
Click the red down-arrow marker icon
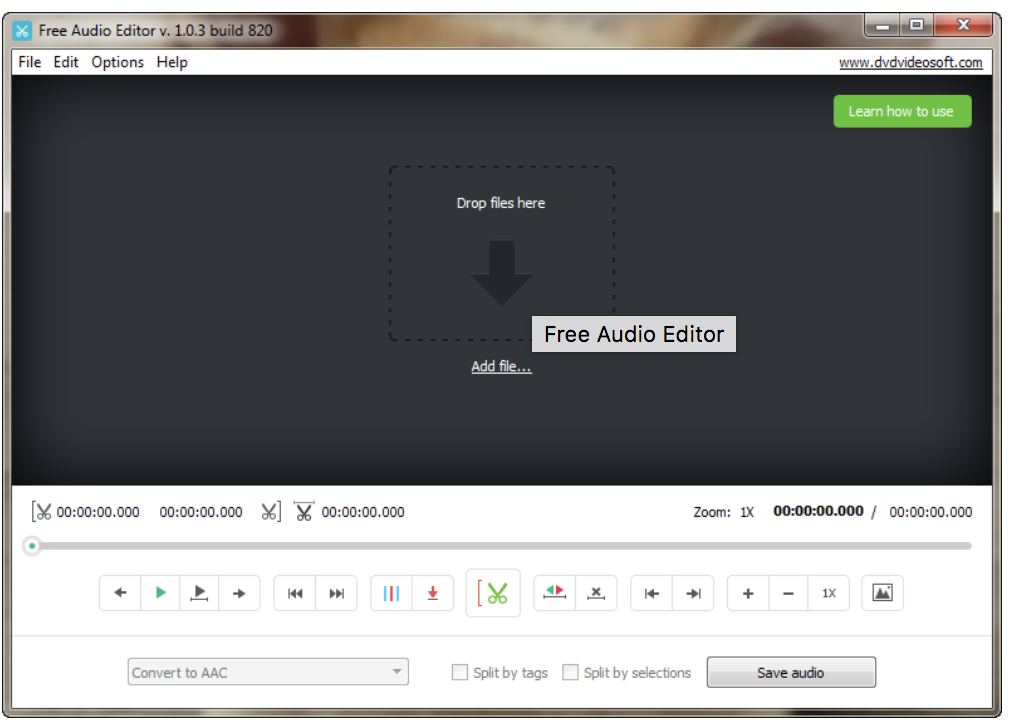433,593
